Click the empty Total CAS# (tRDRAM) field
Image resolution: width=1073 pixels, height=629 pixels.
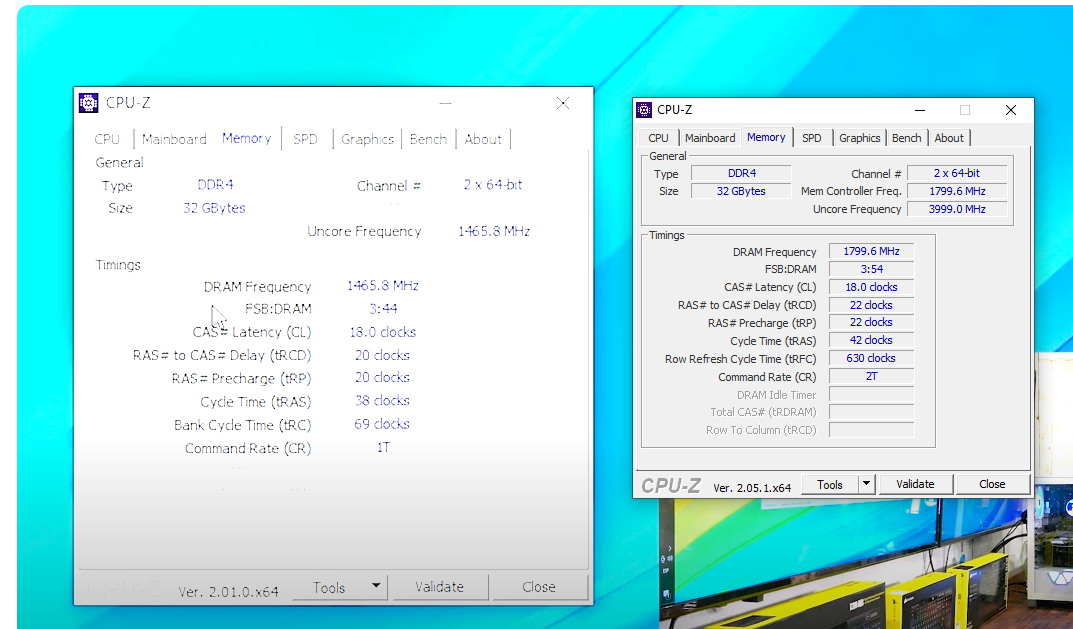(871, 411)
